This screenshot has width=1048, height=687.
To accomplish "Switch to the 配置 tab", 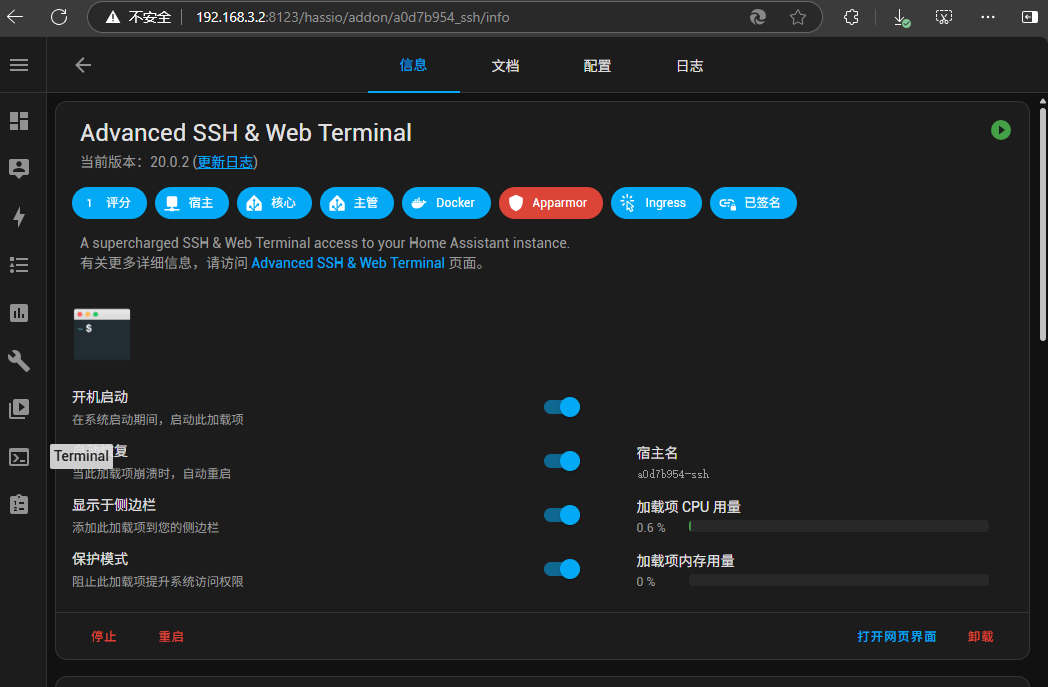I will coord(597,66).
